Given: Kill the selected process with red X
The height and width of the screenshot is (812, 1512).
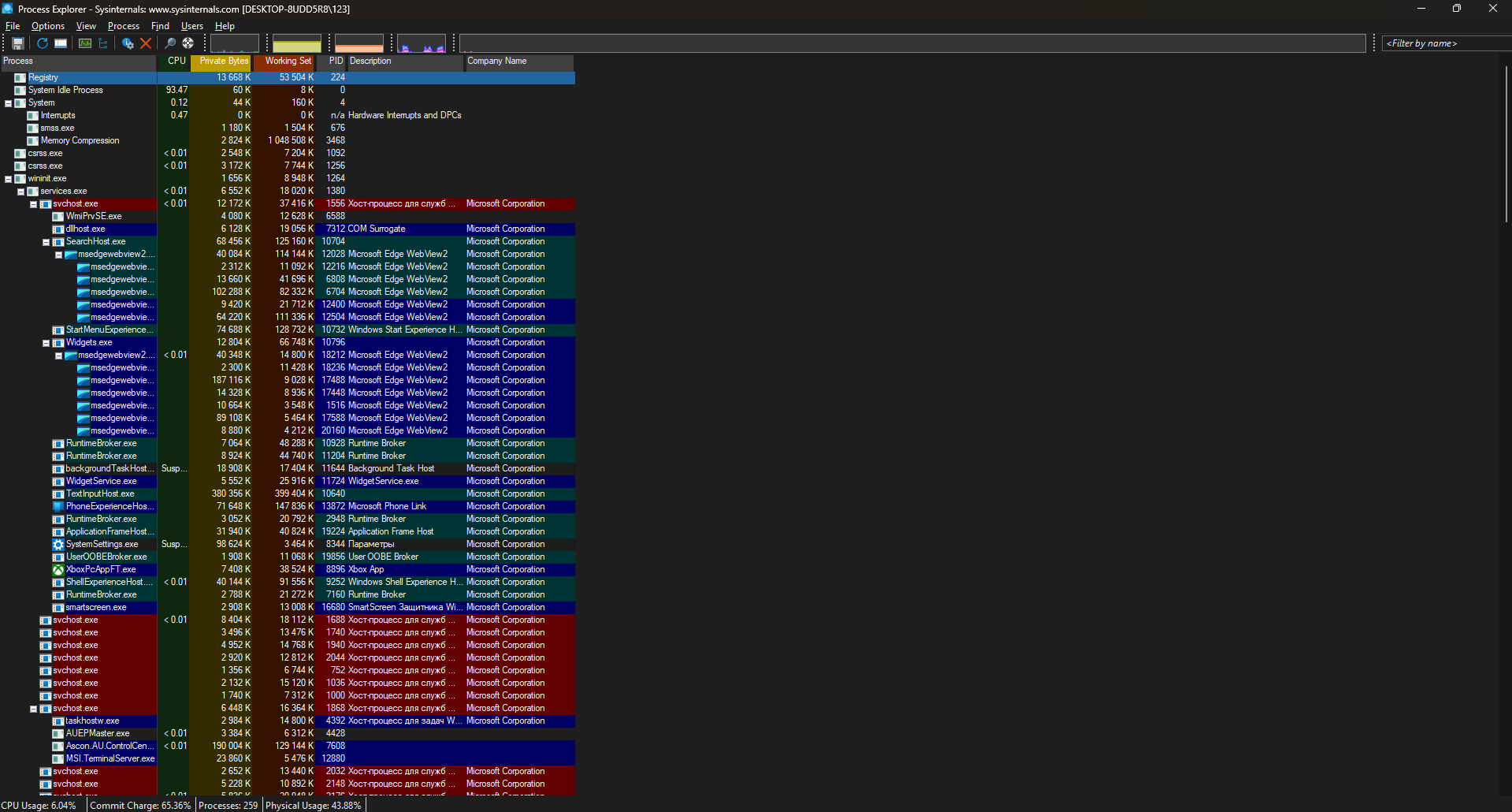Looking at the screenshot, I should coord(146,43).
